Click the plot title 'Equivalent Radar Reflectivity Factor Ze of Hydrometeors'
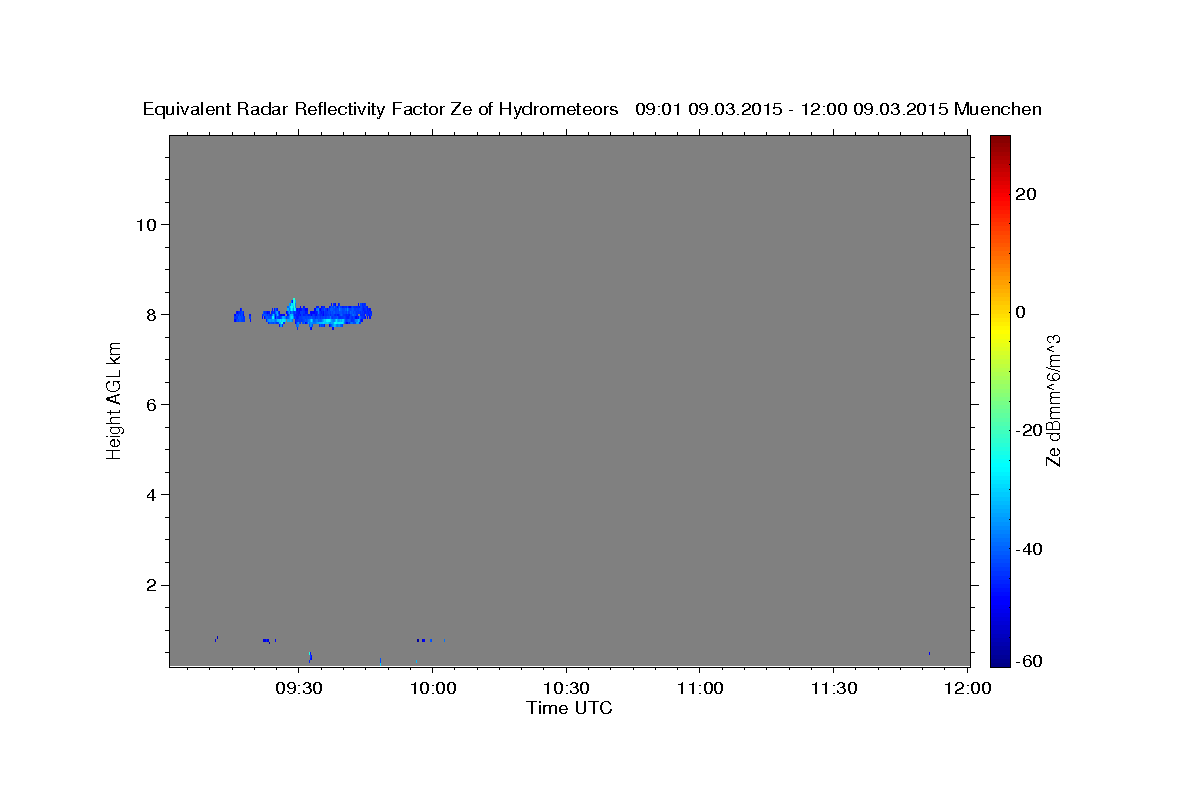1200x800 pixels. pos(380,109)
